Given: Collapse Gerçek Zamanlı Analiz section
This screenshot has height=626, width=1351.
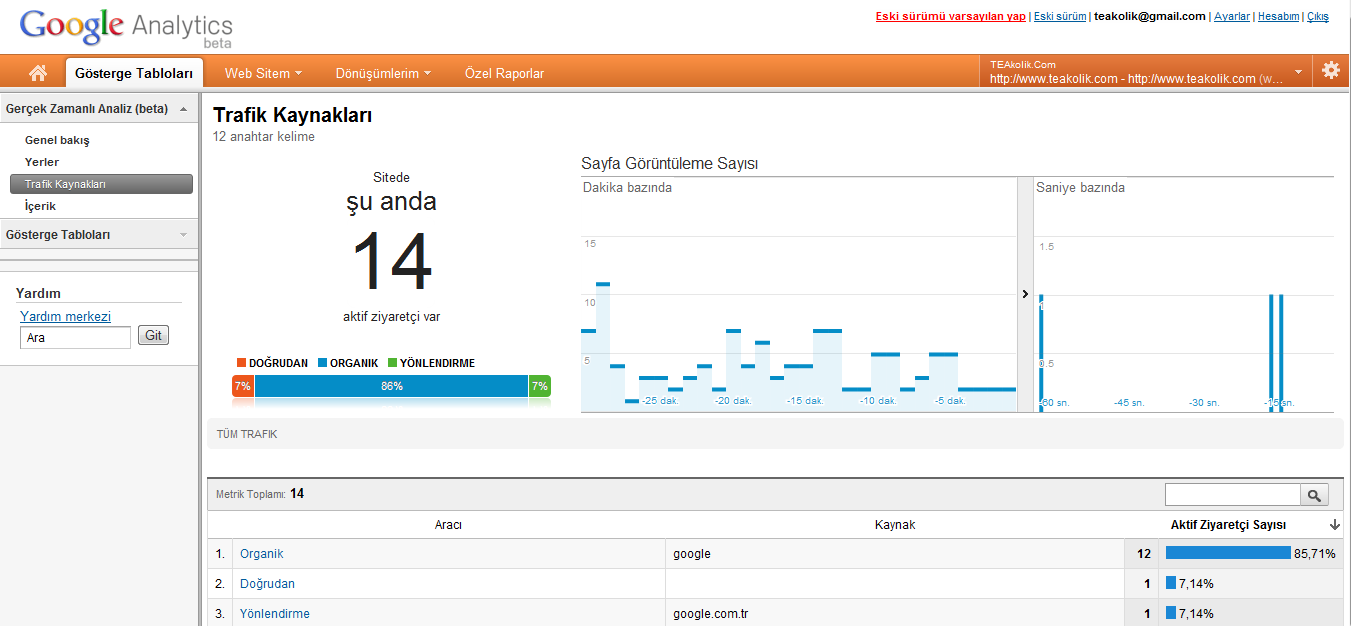Looking at the screenshot, I should (x=99, y=108).
